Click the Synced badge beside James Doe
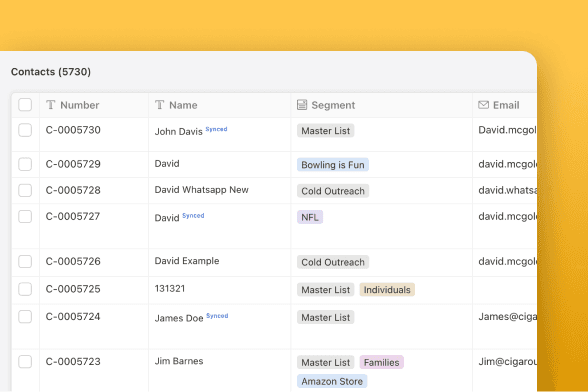Image resolution: width=588 pixels, height=392 pixels. pyautogui.click(x=217, y=315)
